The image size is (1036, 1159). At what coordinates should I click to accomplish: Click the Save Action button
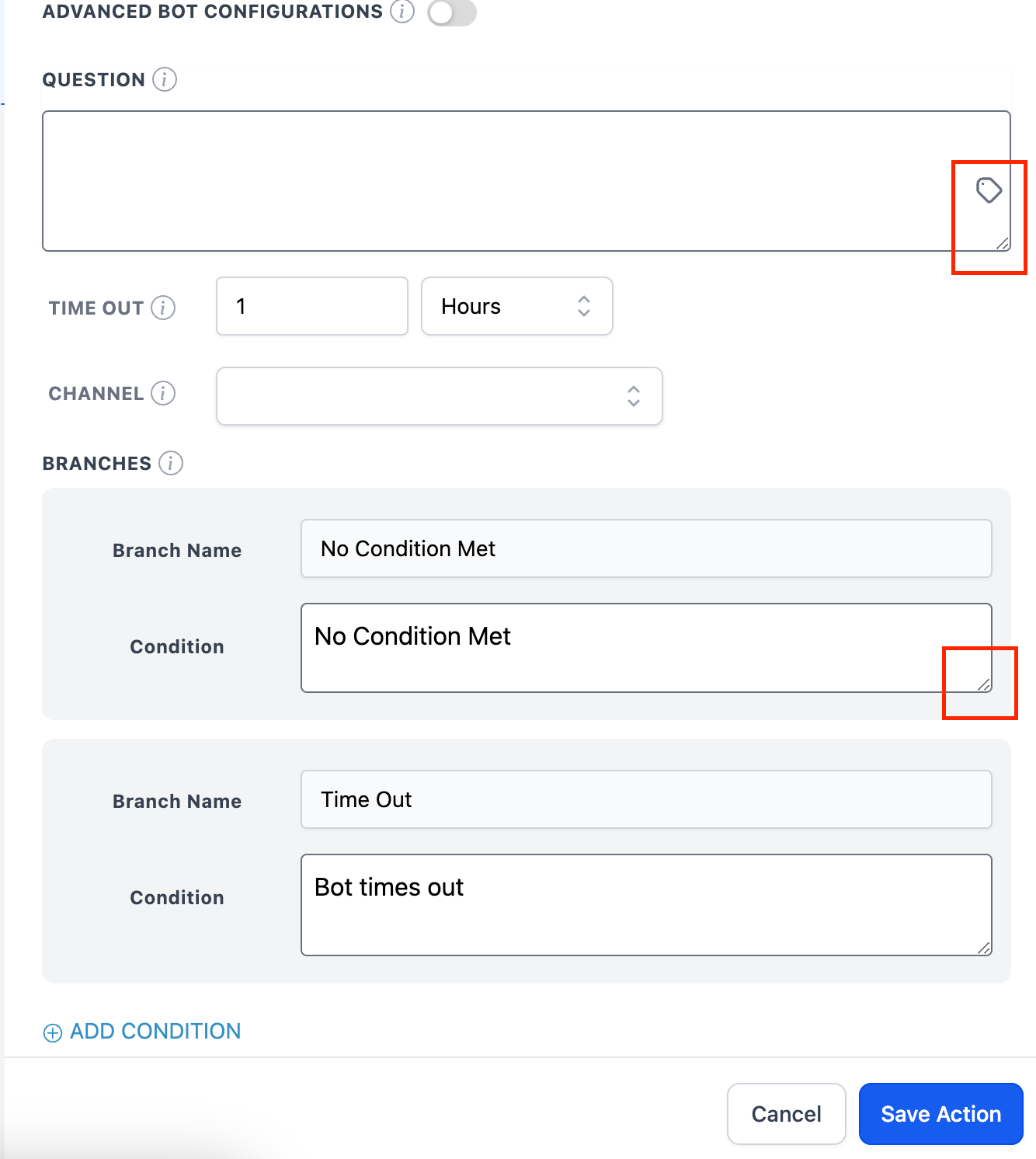(x=940, y=1114)
